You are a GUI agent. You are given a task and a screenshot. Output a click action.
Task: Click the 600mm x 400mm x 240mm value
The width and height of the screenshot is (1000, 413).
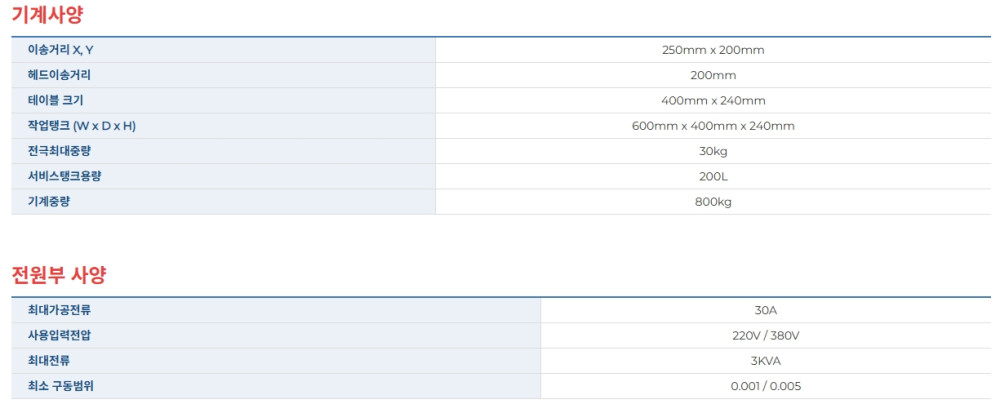[713, 126]
